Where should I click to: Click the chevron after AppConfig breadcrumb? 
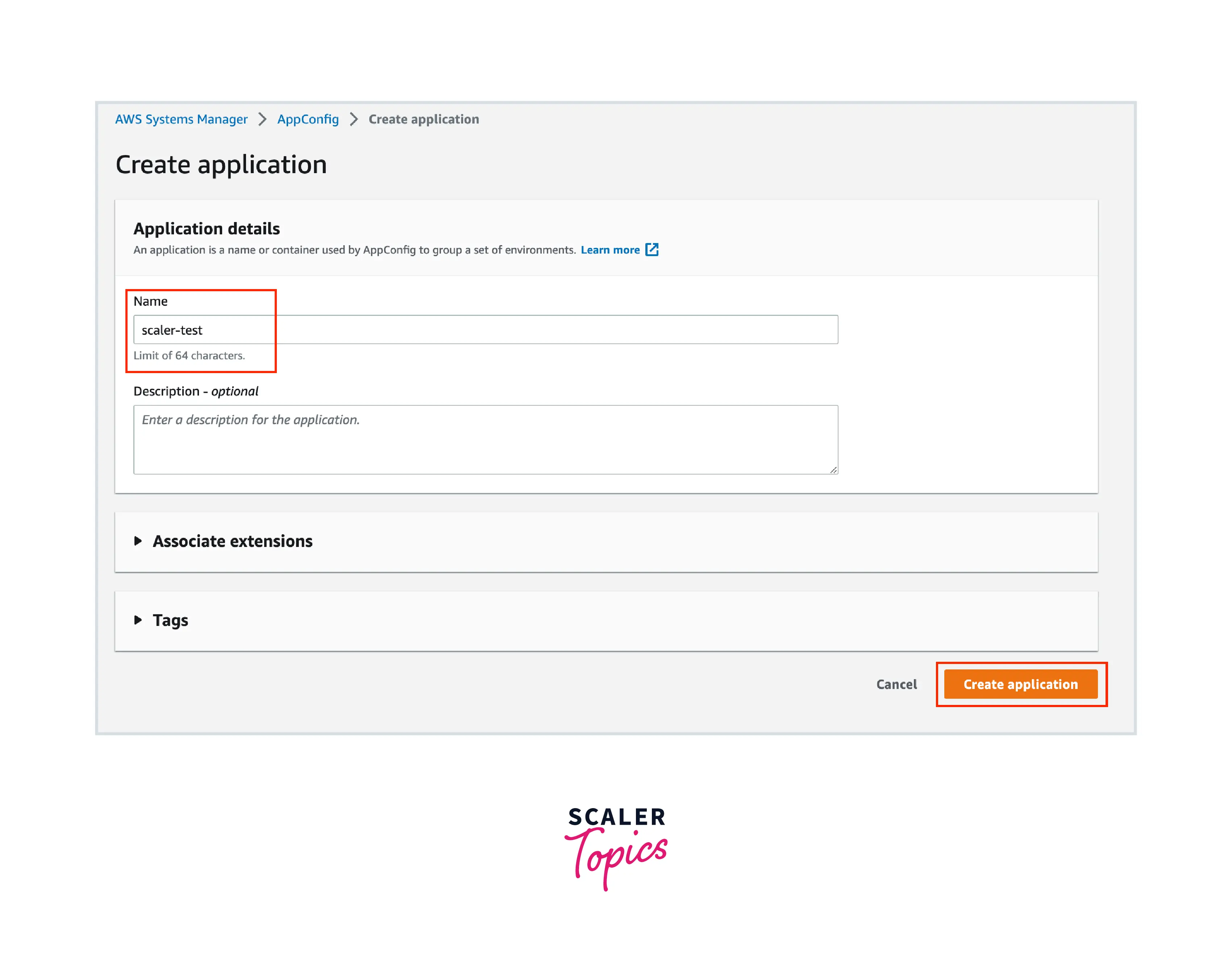[354, 119]
